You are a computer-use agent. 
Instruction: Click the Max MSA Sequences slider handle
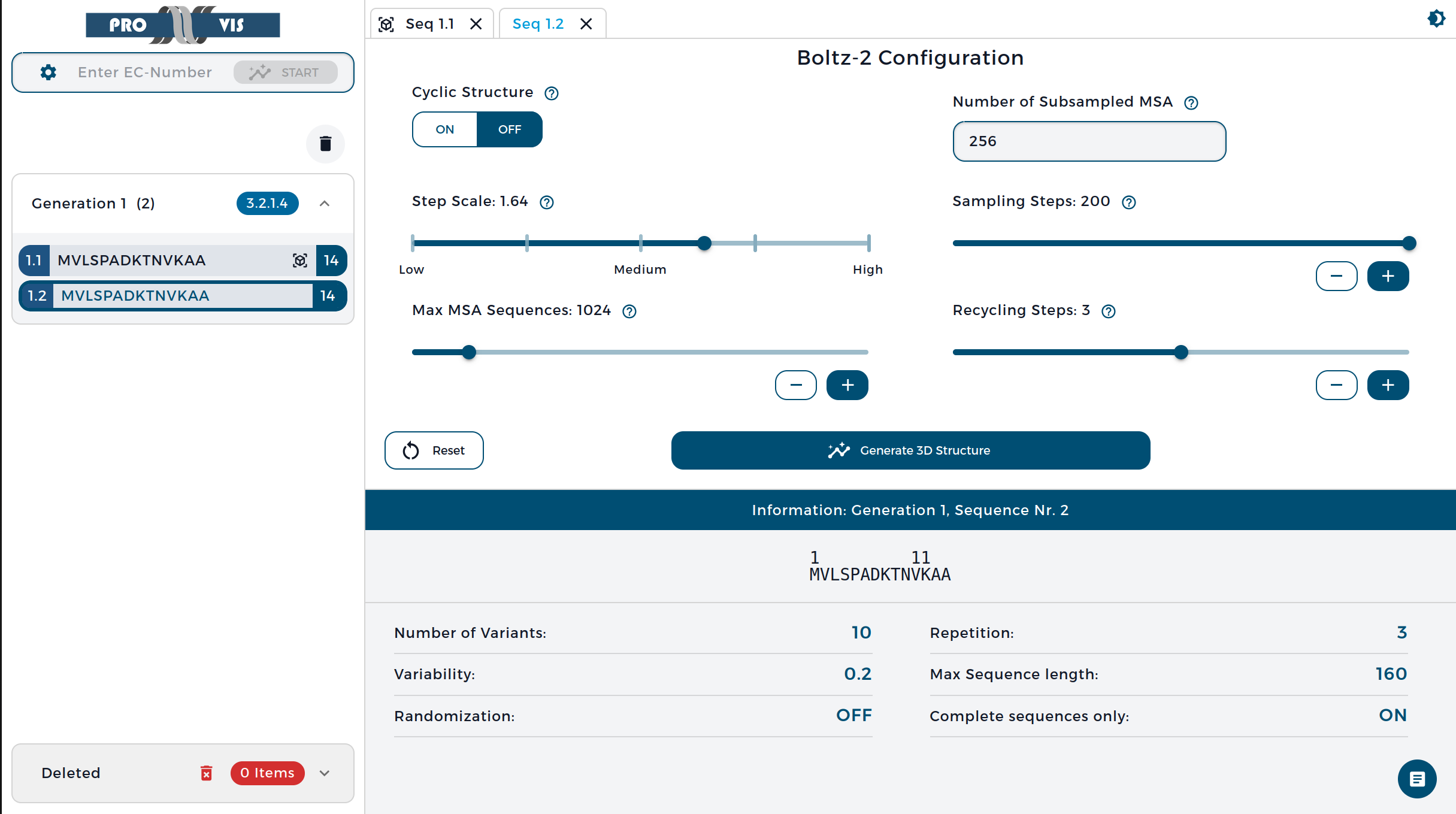[x=469, y=352]
